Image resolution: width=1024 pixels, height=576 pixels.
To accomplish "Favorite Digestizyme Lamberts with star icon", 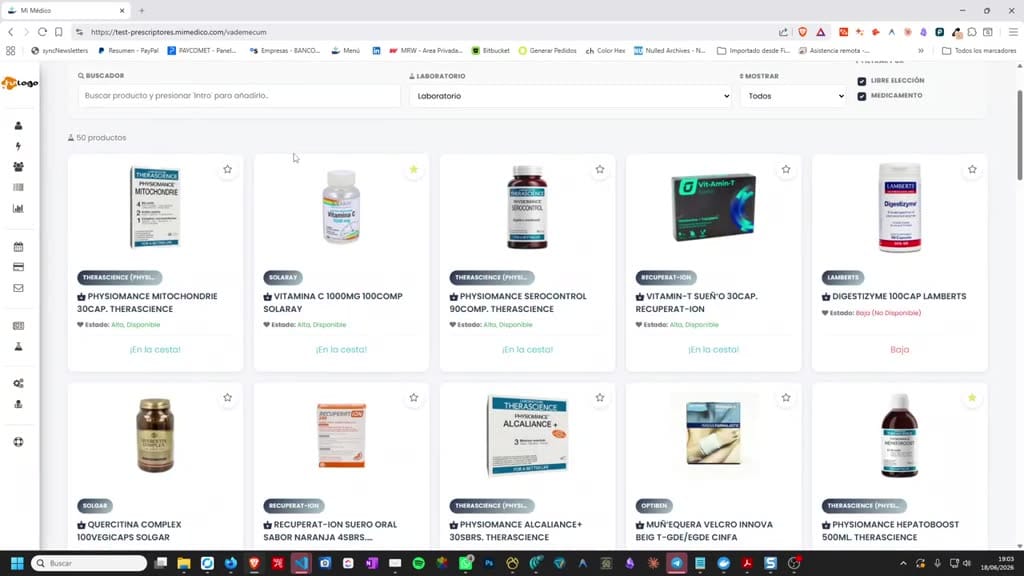I will pyautogui.click(x=972, y=169).
